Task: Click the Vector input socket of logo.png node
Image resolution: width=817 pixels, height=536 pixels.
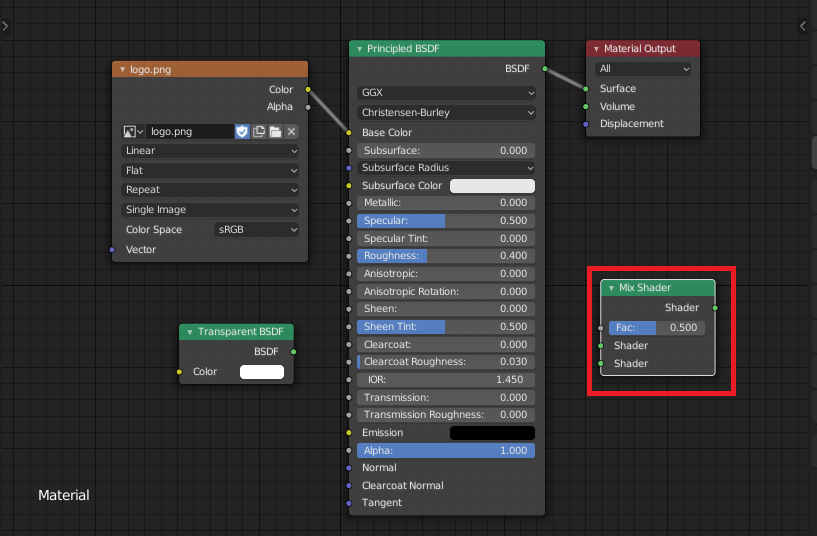Action: coord(112,250)
